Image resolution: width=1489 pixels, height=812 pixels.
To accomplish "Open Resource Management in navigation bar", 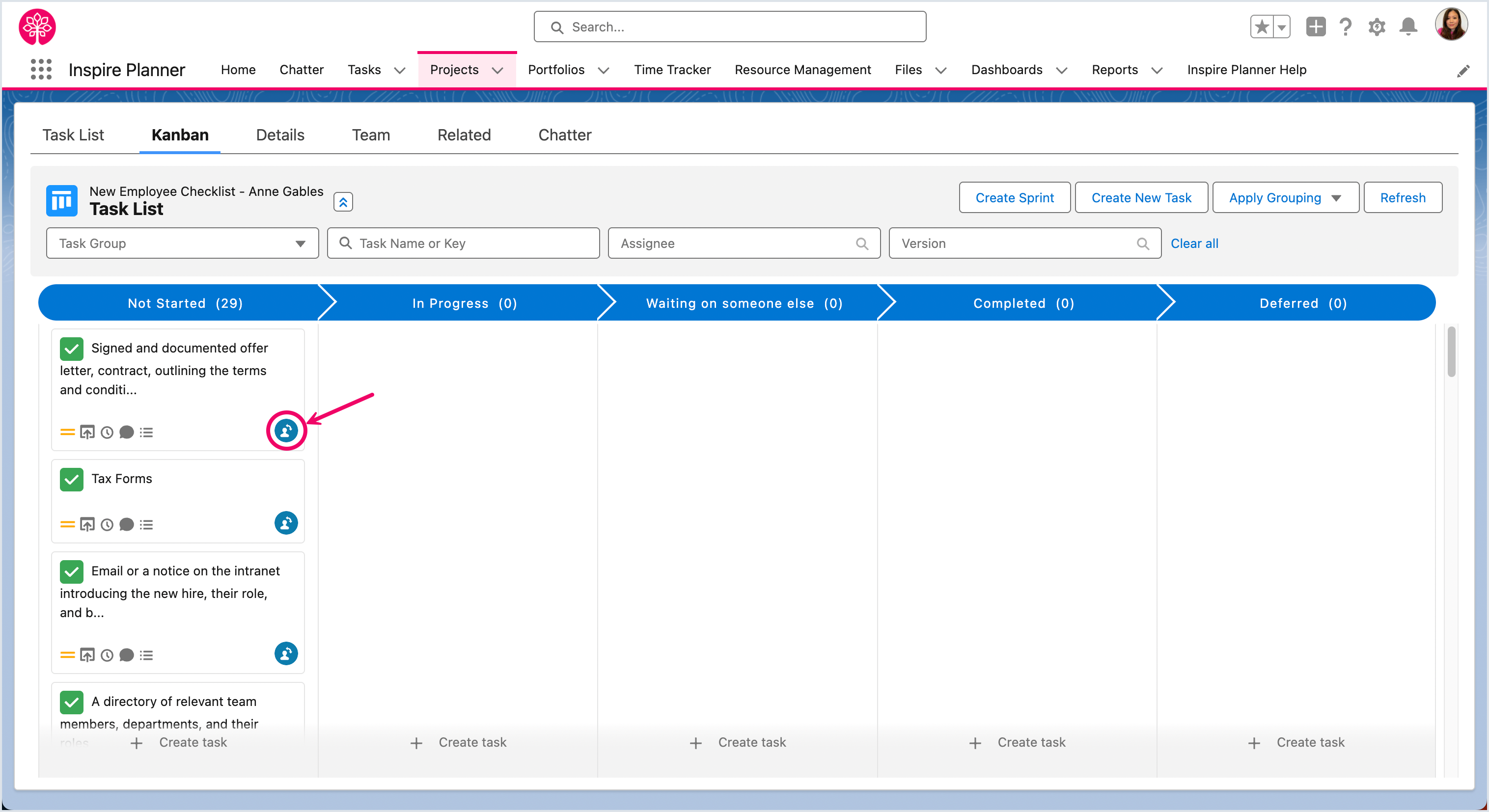I will [x=803, y=70].
